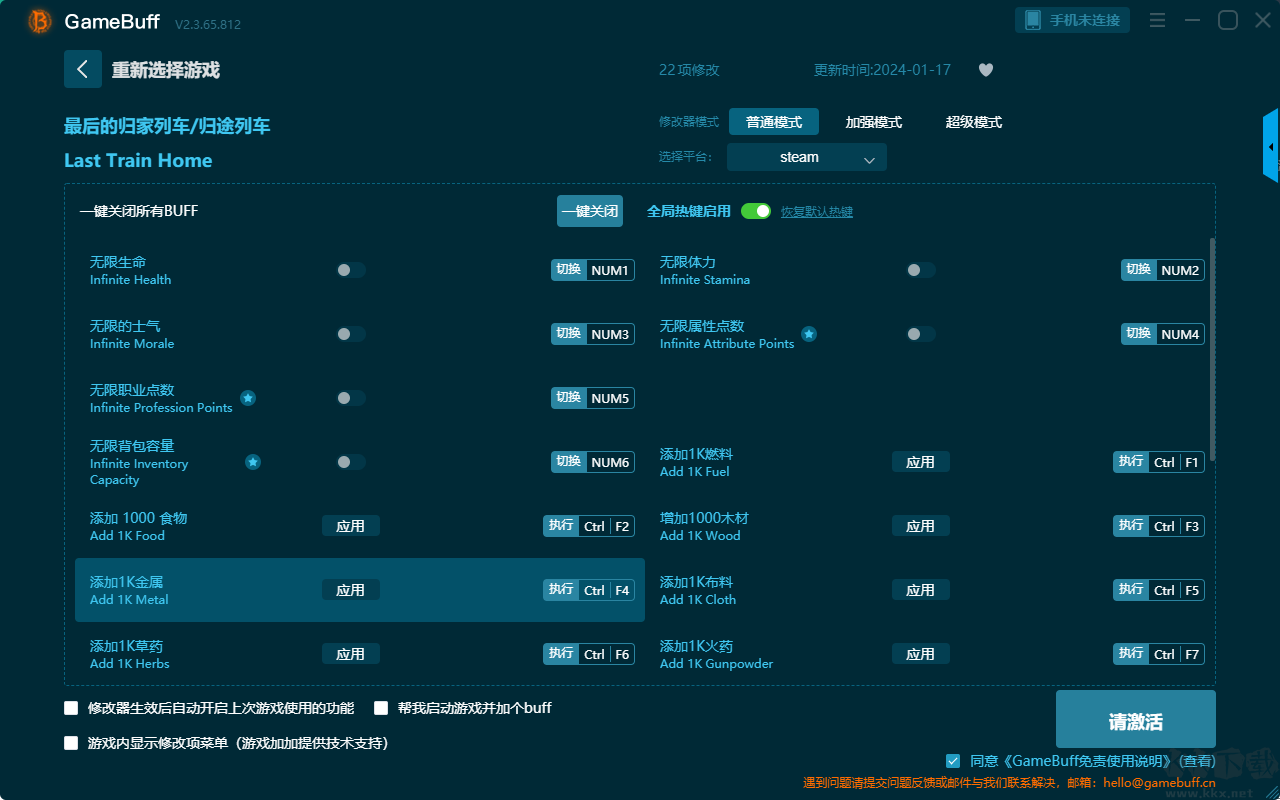
Task: Click the heart favorite icon
Action: [986, 70]
